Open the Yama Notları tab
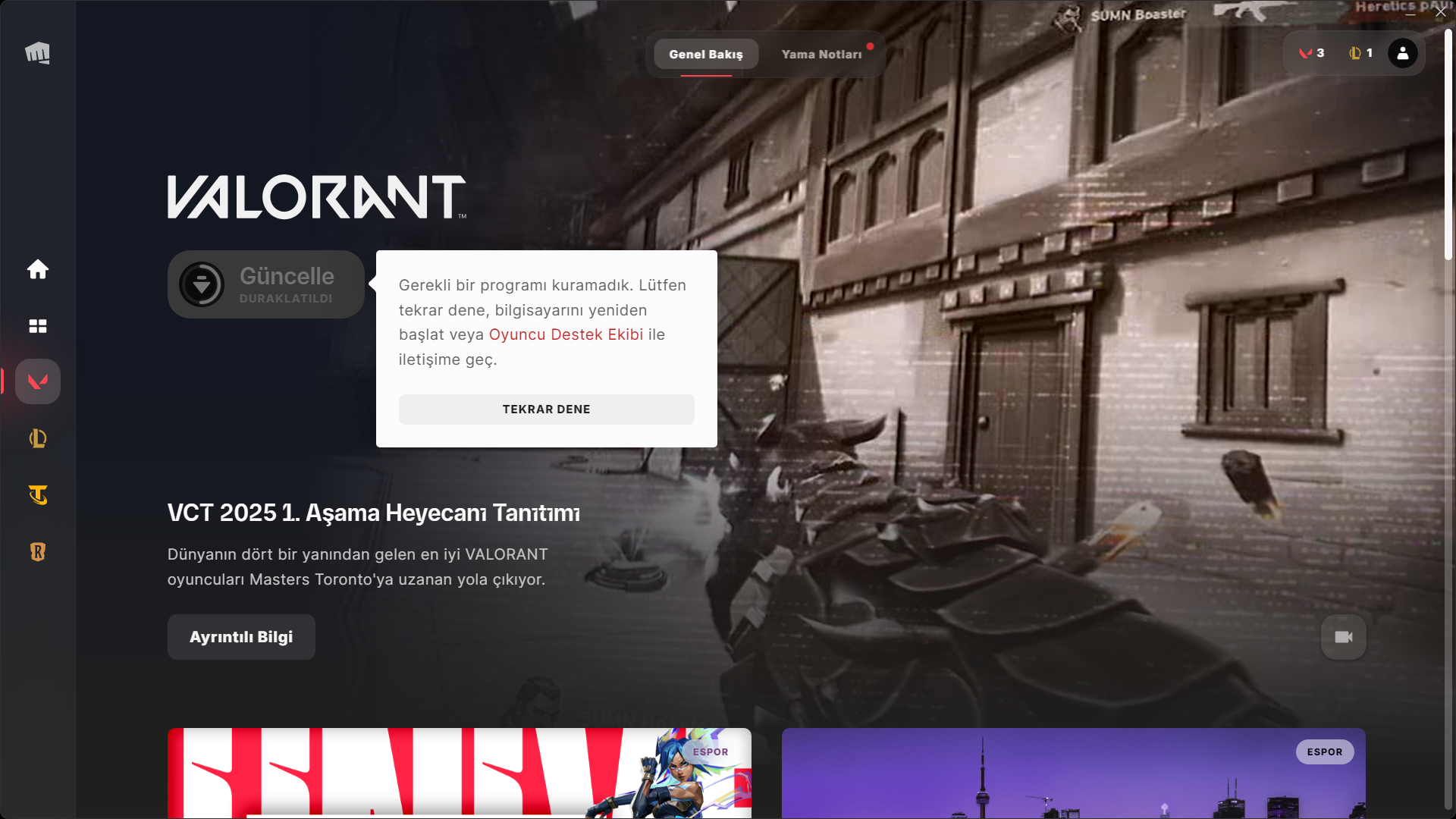 821,55
